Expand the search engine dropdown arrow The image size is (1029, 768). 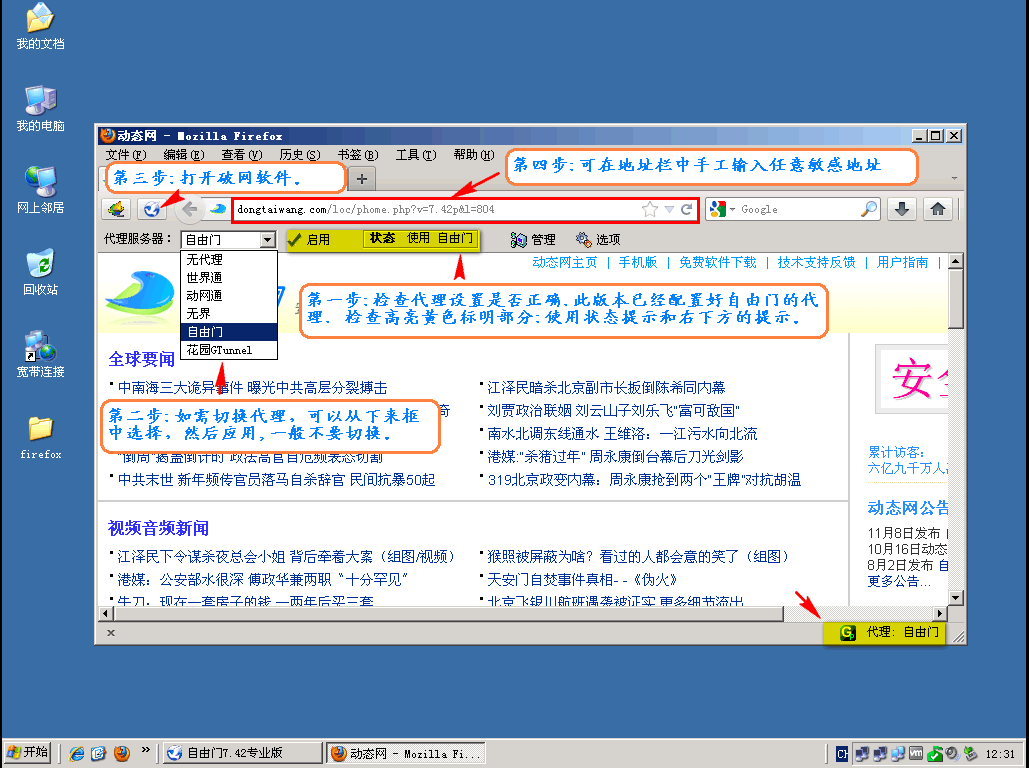pos(732,209)
